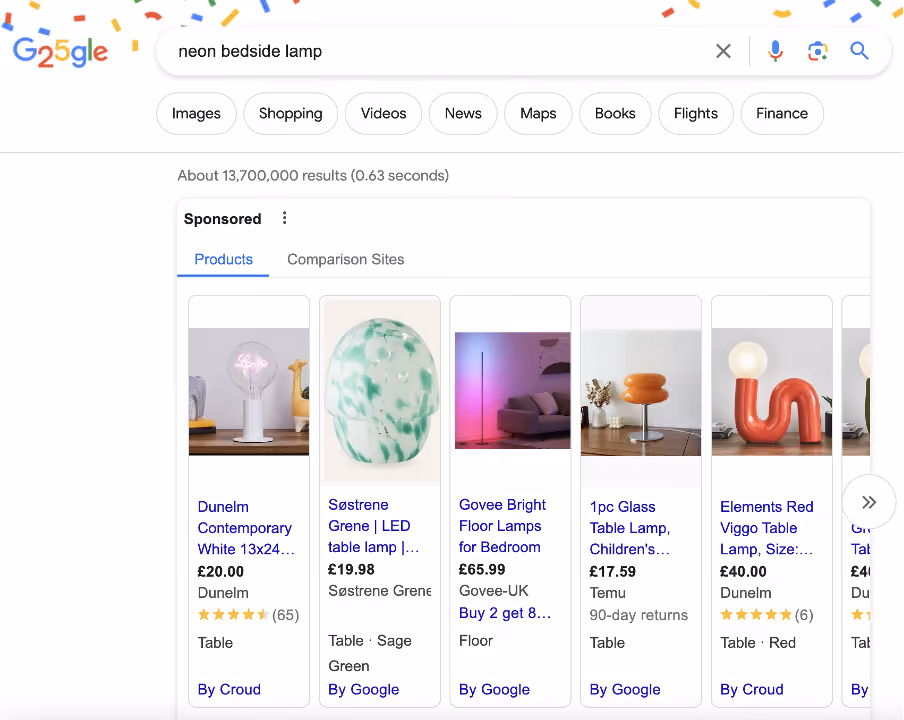
Task: Click the £65.99 price
Action: tap(482, 570)
